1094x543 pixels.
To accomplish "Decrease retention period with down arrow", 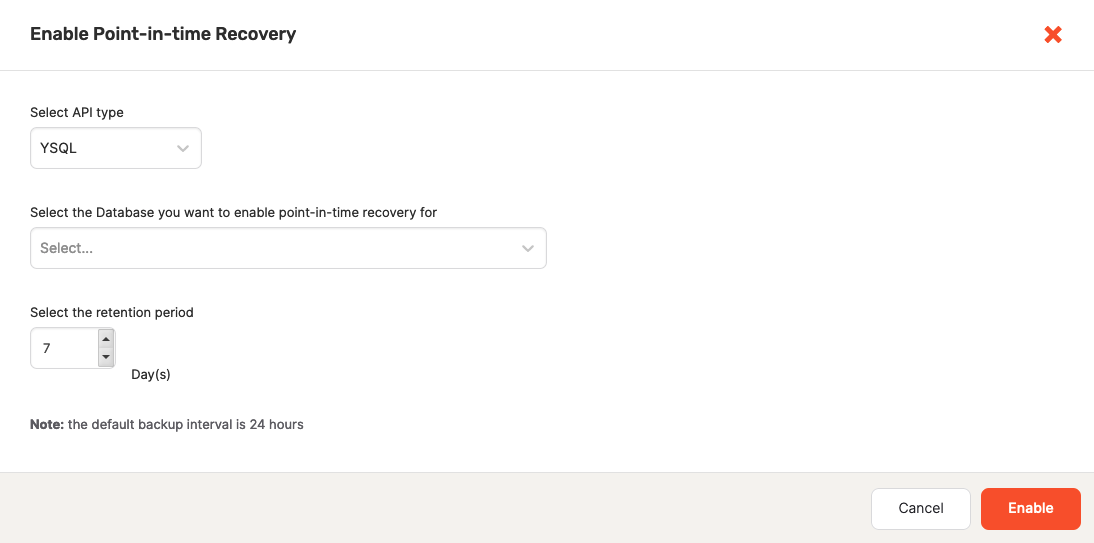I will click(106, 357).
